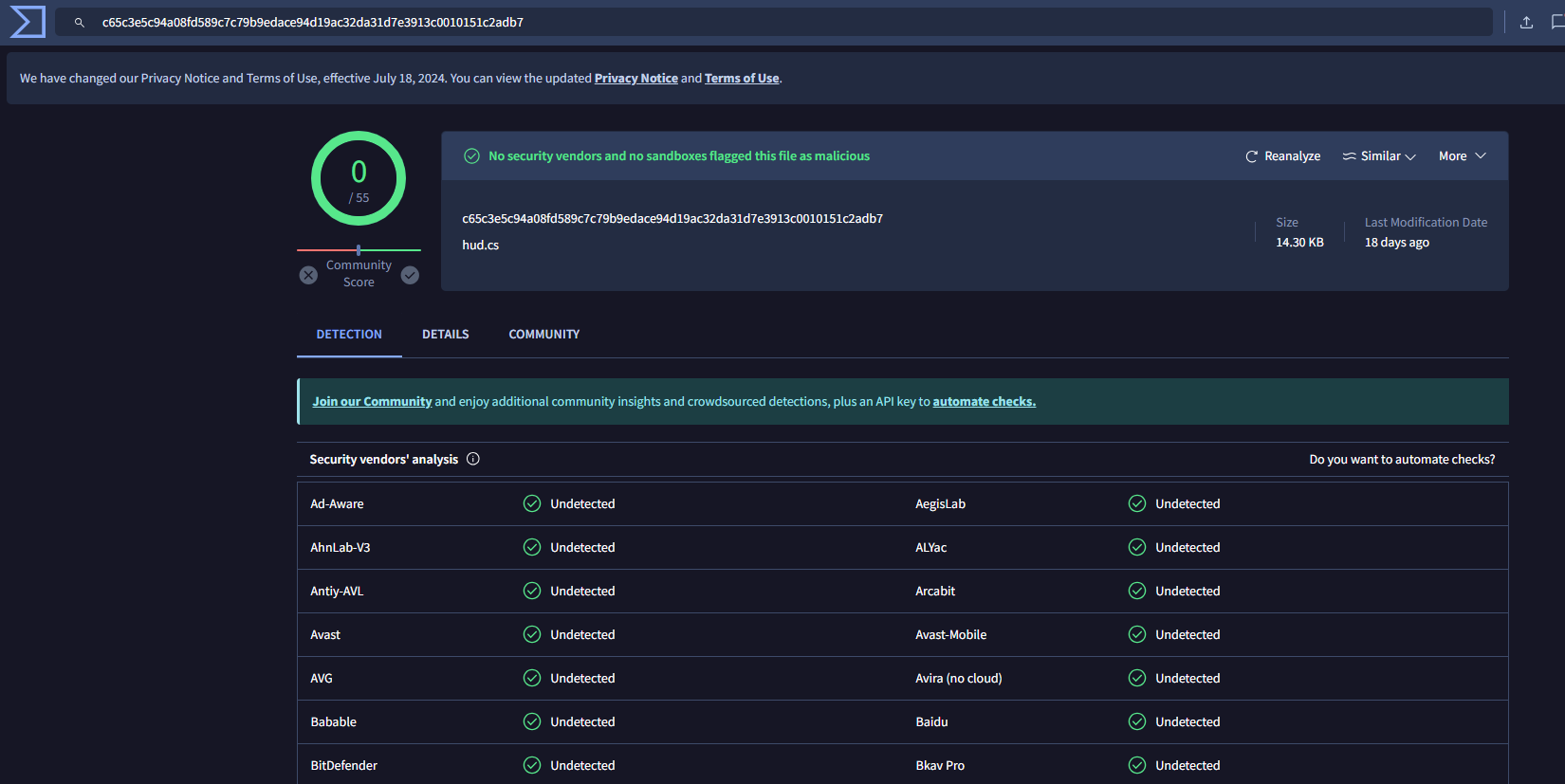Click the hash search input field
The image size is (1565, 784).
click(x=759, y=22)
